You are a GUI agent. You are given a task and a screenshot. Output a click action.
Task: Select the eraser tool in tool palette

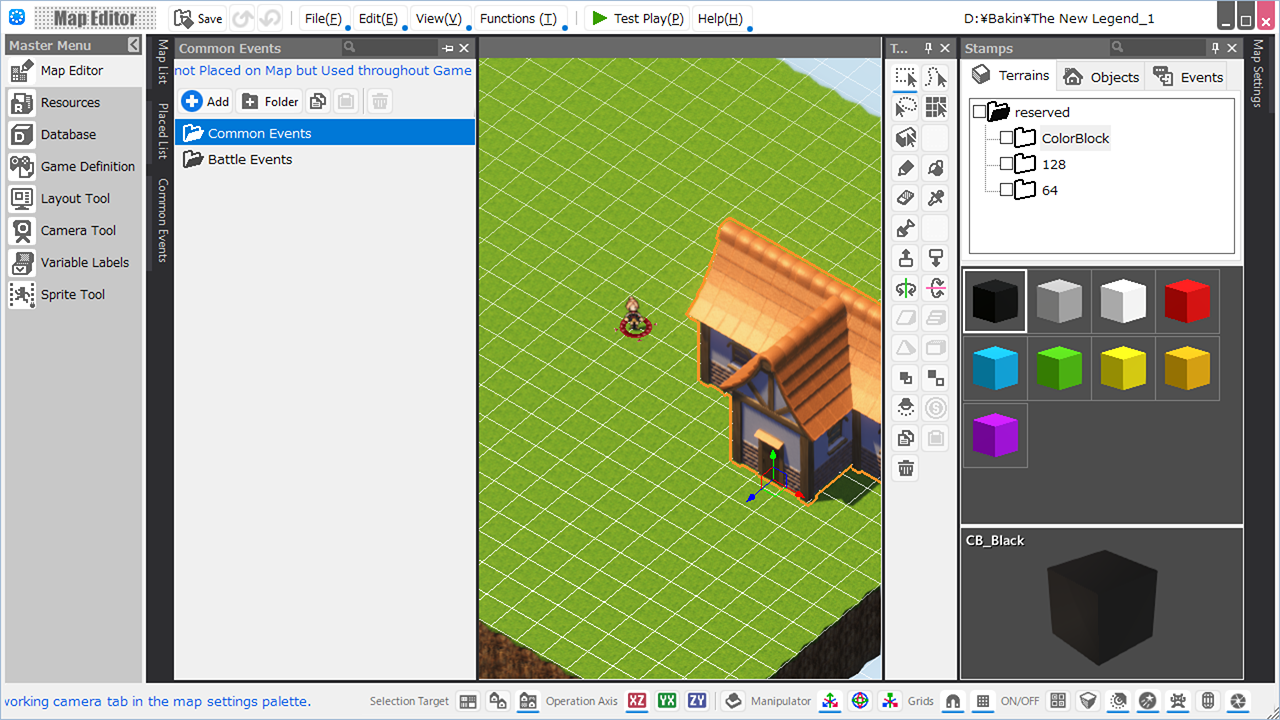pyautogui.click(x=906, y=198)
